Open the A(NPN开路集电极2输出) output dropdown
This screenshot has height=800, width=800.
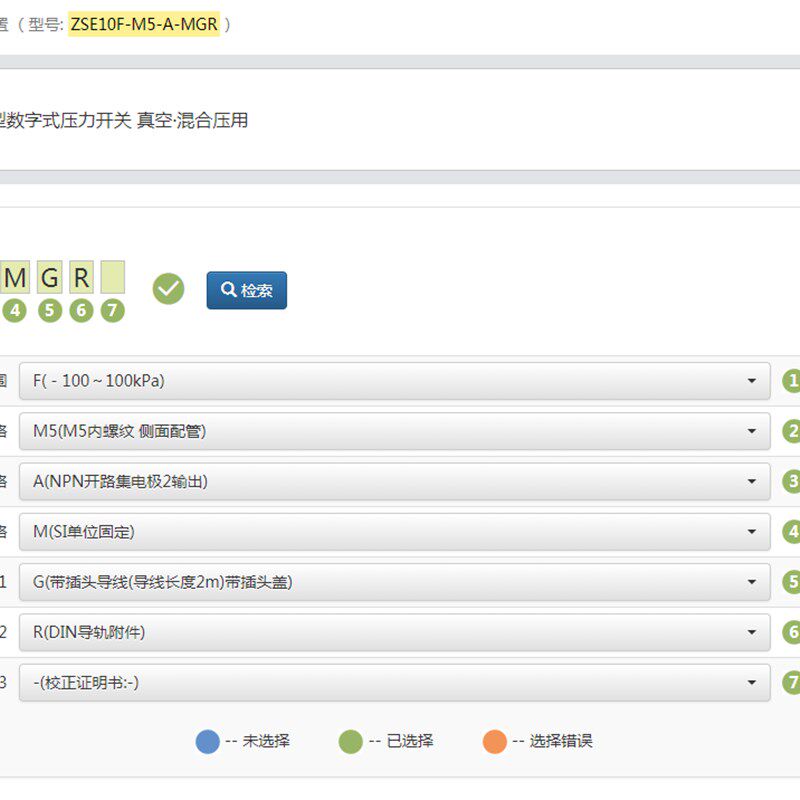394,481
